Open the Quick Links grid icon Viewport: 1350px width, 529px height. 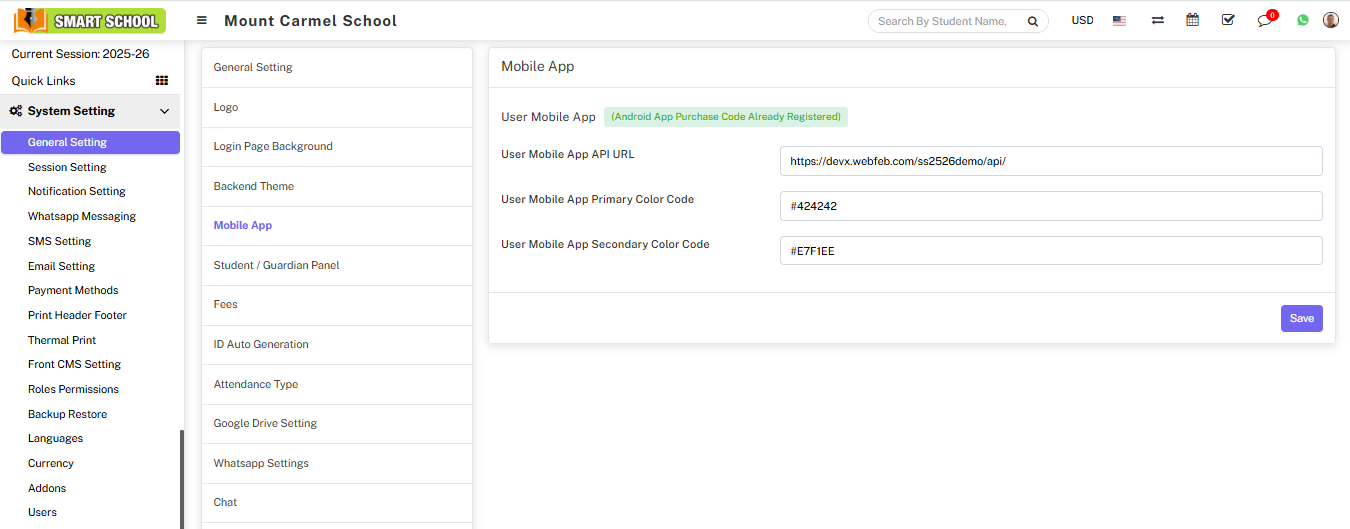(162, 81)
